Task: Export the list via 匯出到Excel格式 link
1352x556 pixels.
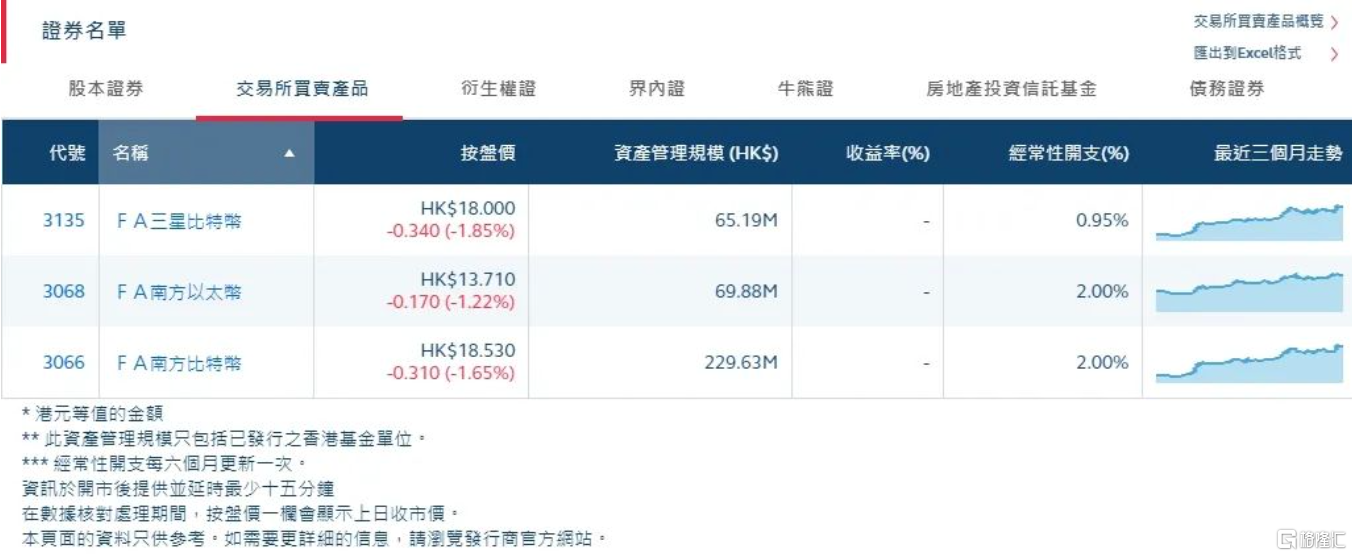Action: pyautogui.click(x=1247, y=54)
